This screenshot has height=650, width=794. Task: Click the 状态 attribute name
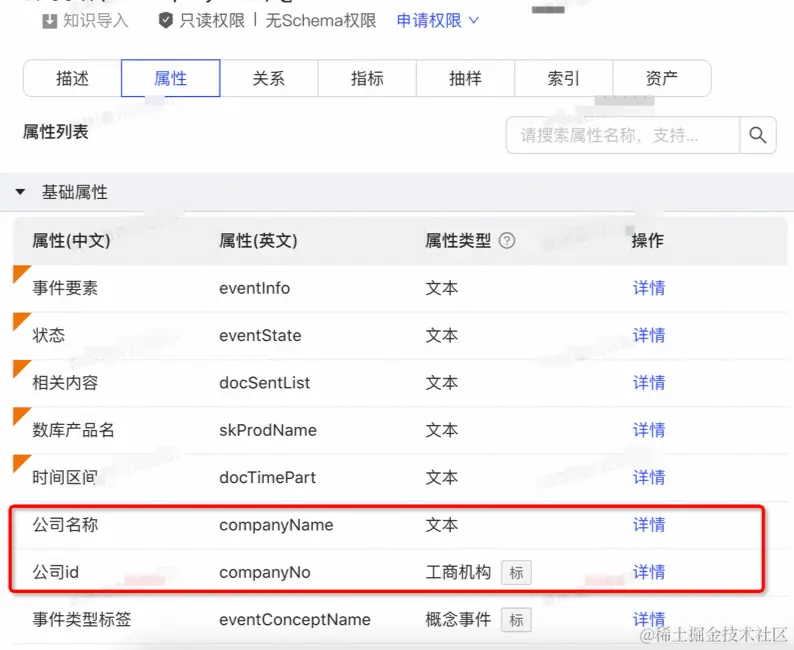pyautogui.click(x=49, y=335)
